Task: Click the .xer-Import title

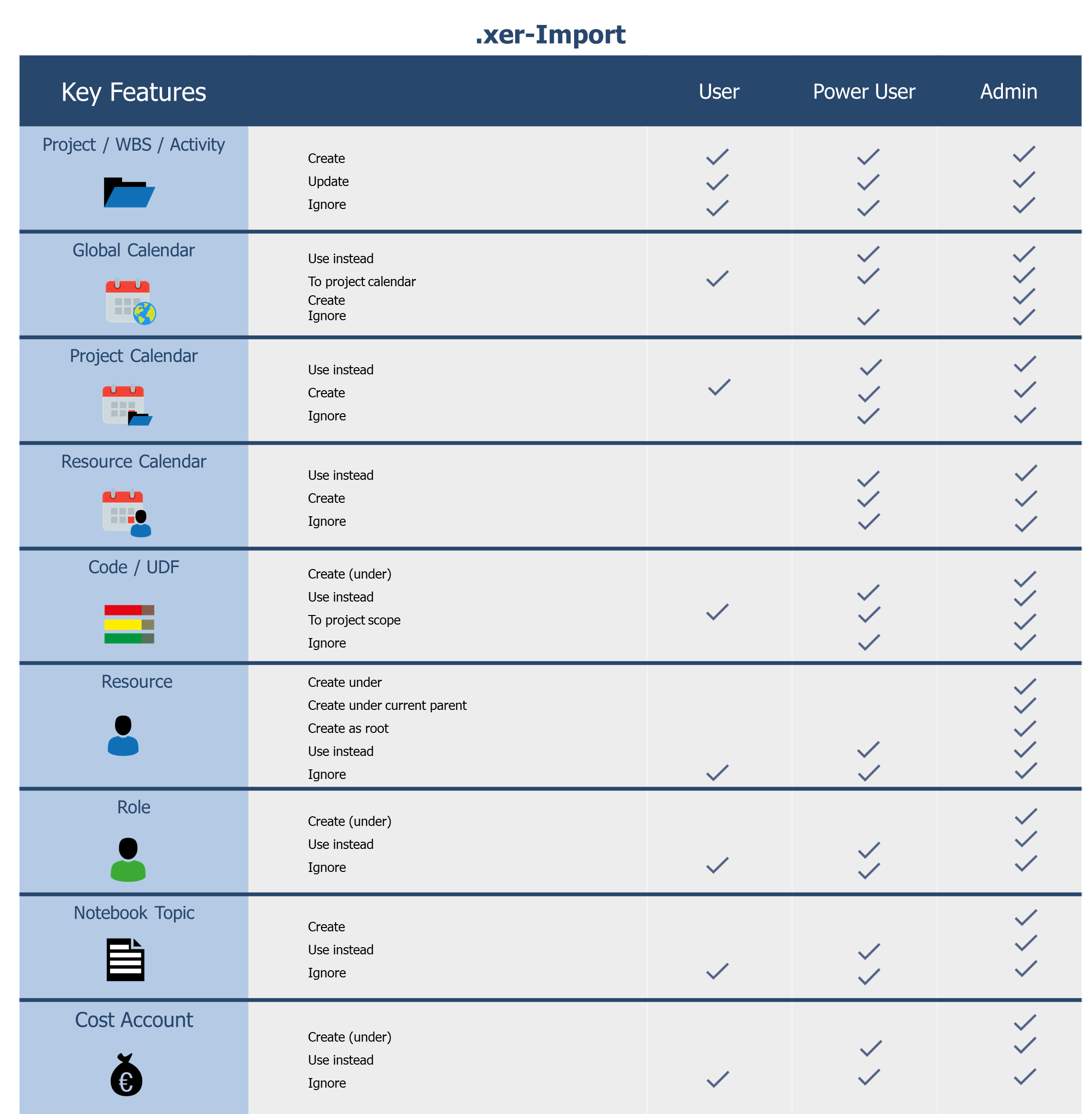Action: tap(550, 35)
